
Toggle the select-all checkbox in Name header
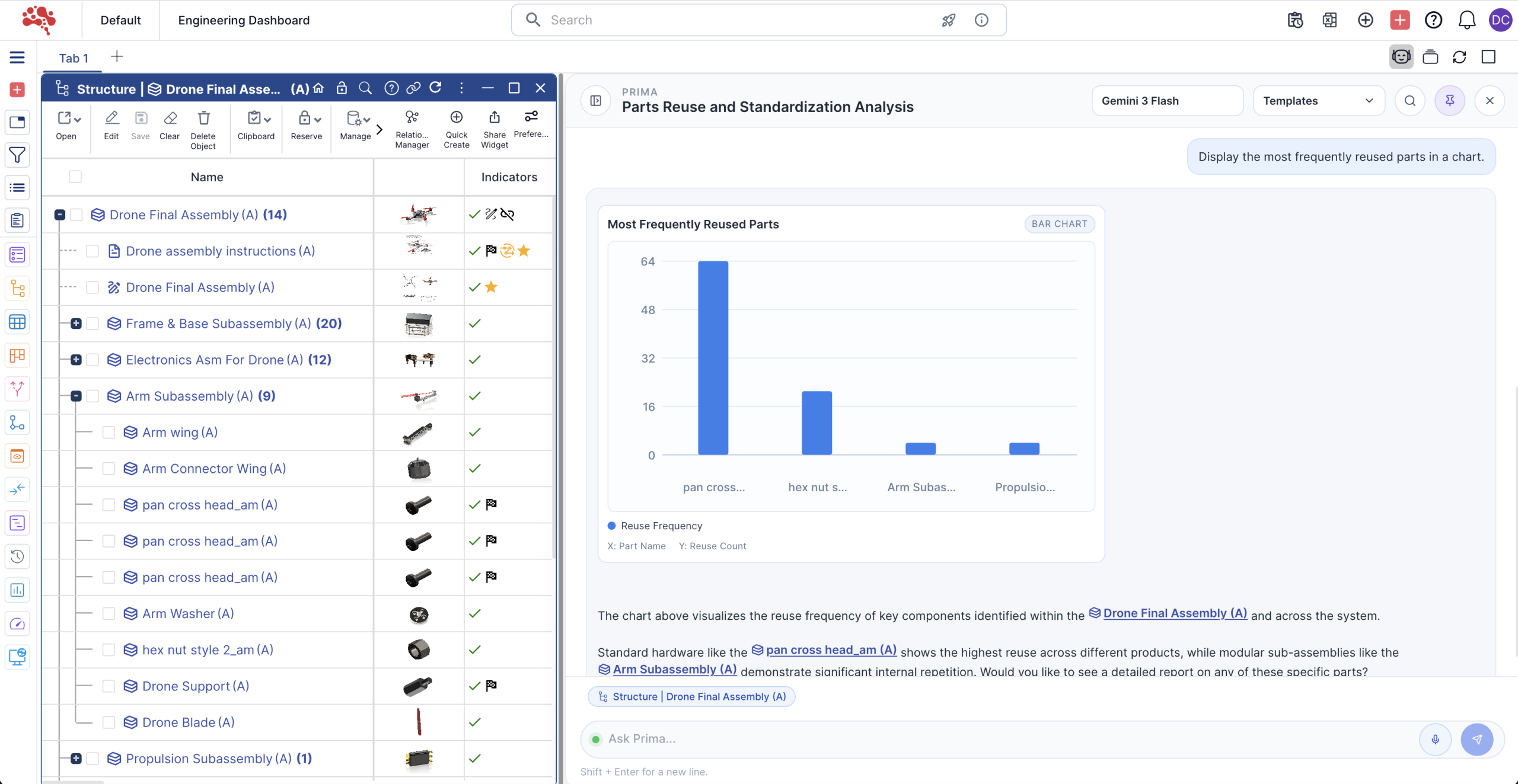pos(75,177)
